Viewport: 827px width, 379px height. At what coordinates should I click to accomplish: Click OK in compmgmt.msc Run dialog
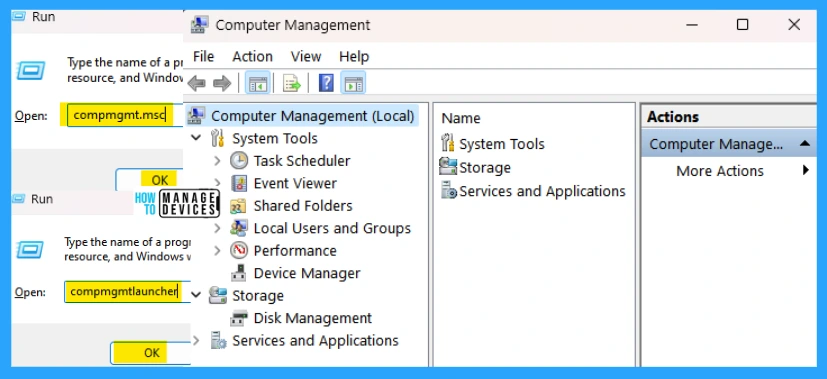pos(150,180)
